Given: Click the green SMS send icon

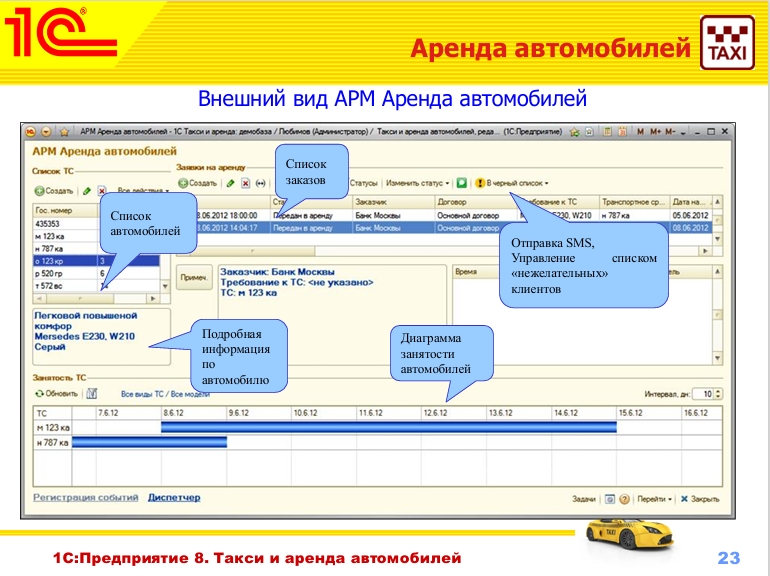Looking at the screenshot, I should click(x=461, y=183).
